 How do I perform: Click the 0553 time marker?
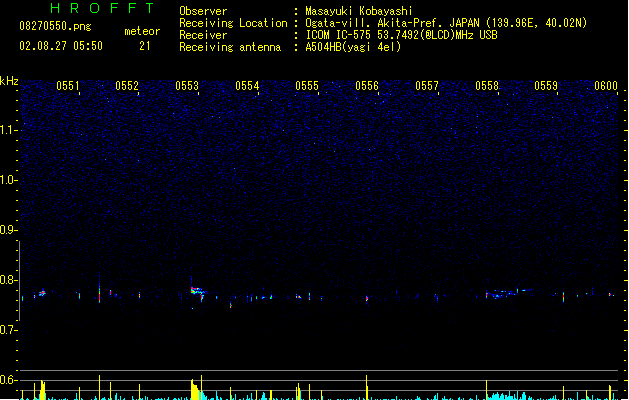coord(187,86)
